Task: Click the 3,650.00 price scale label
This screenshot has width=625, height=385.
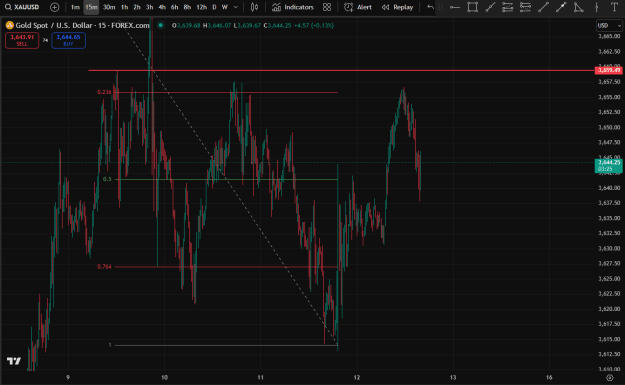Action: [x=609, y=128]
